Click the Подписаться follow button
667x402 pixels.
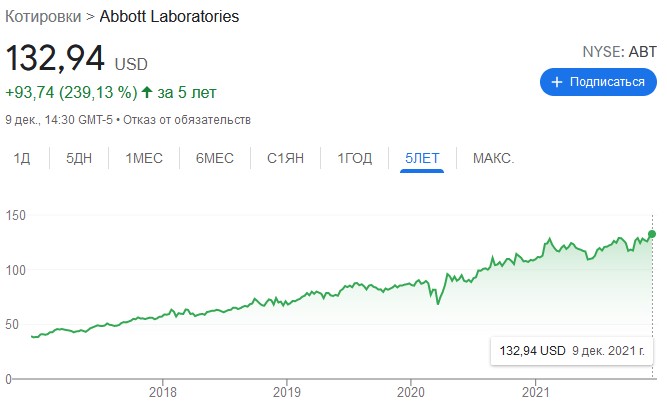(598, 82)
